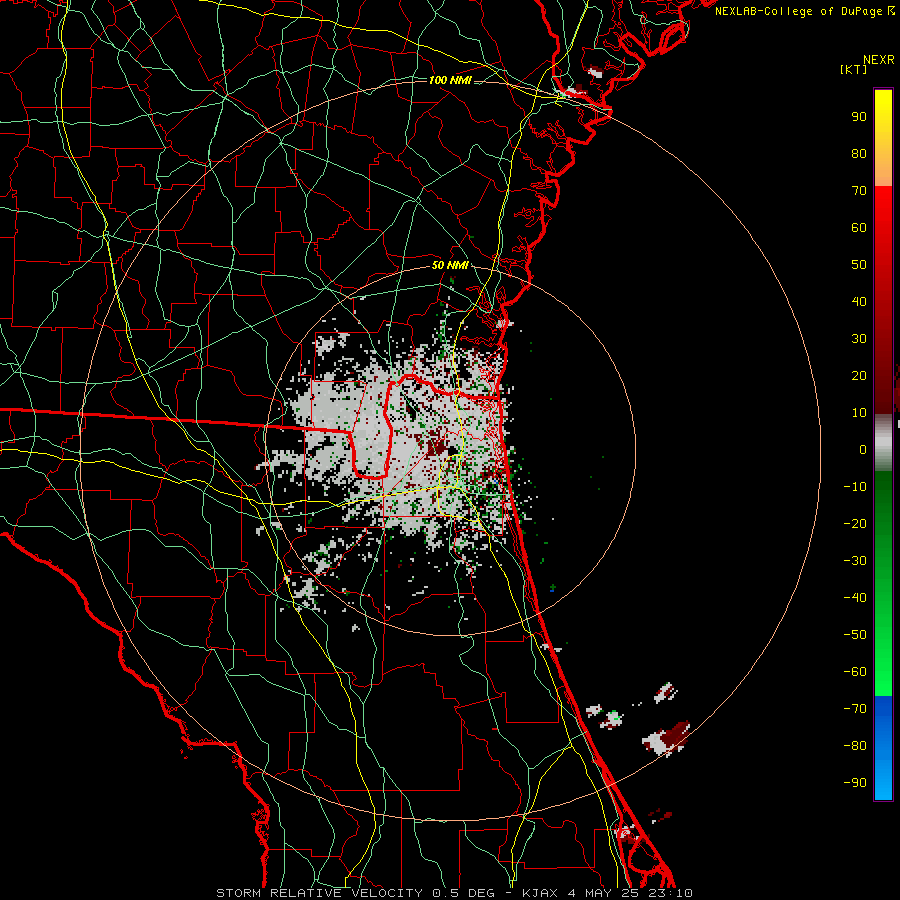The width and height of the screenshot is (900, 900).
Task: Click the 4 MAY 25 date text
Action: point(607,893)
